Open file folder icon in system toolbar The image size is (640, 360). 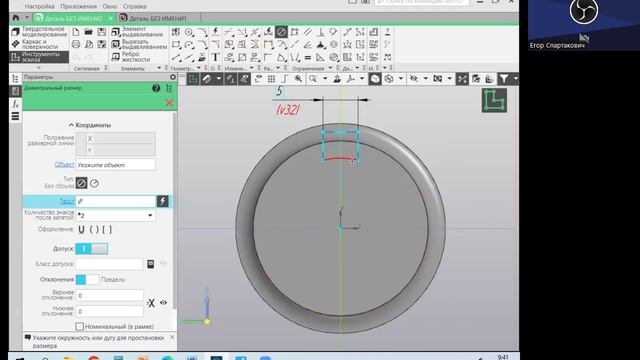[89, 32]
